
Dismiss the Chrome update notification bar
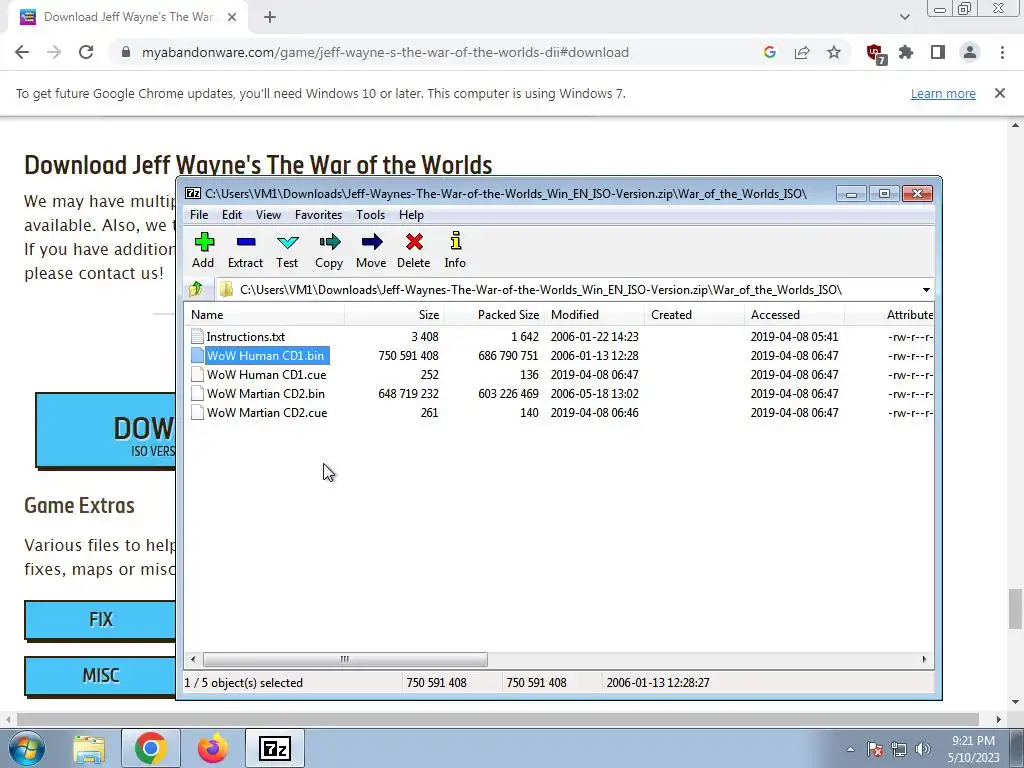click(1000, 93)
